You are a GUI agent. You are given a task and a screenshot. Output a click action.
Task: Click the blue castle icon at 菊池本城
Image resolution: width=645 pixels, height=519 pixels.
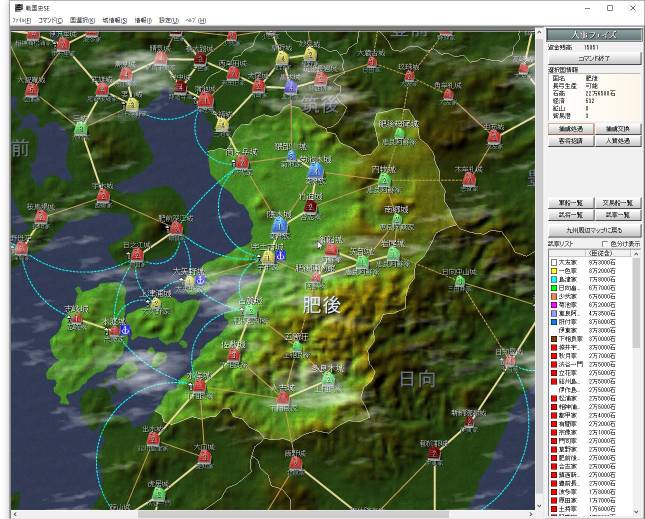point(316,170)
